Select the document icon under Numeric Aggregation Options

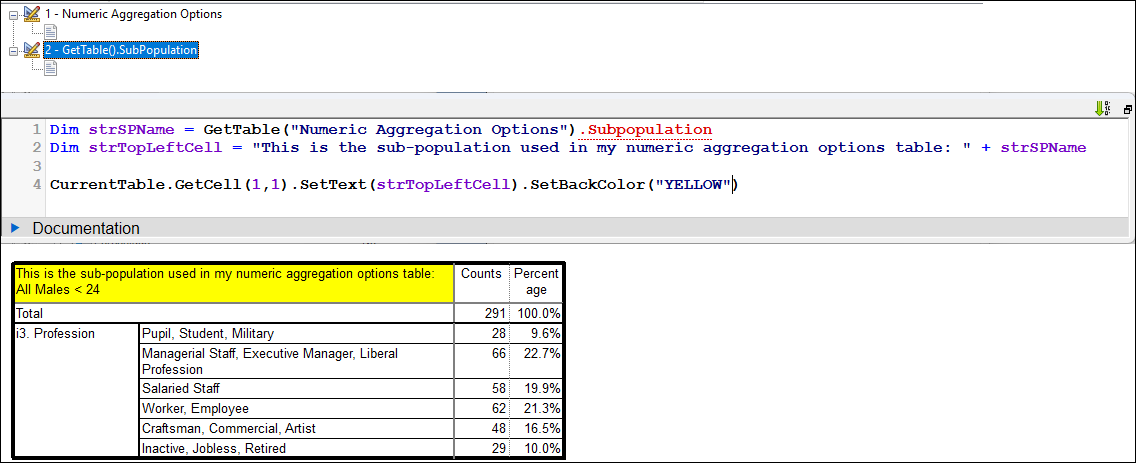51,31
